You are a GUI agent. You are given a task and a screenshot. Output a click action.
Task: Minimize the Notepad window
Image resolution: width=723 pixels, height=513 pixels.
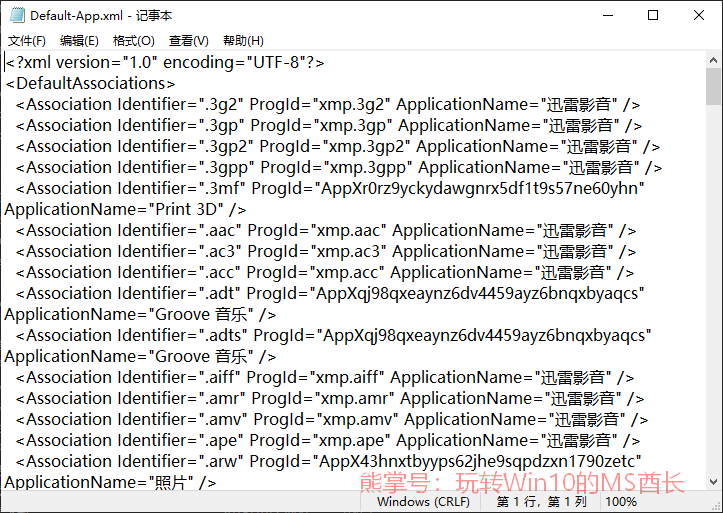click(608, 15)
